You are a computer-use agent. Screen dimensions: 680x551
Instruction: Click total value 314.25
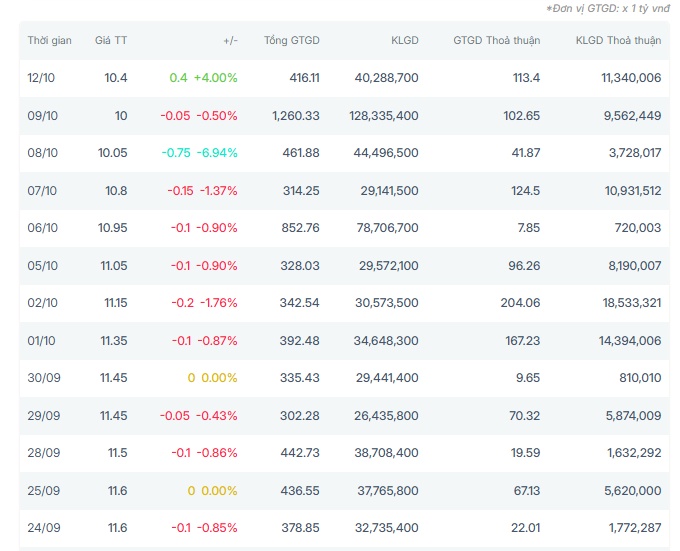[x=301, y=191]
